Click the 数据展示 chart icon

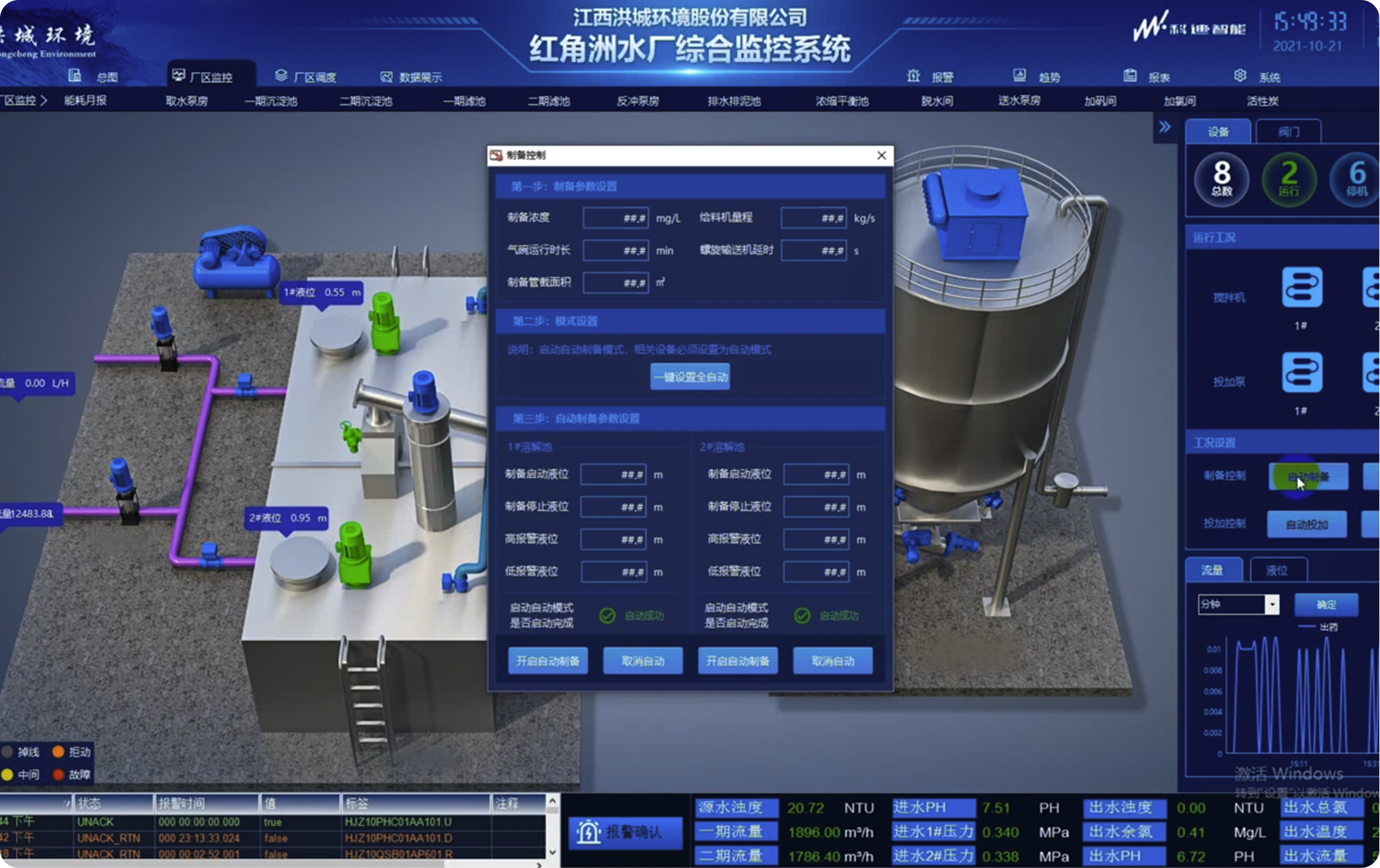(386, 77)
